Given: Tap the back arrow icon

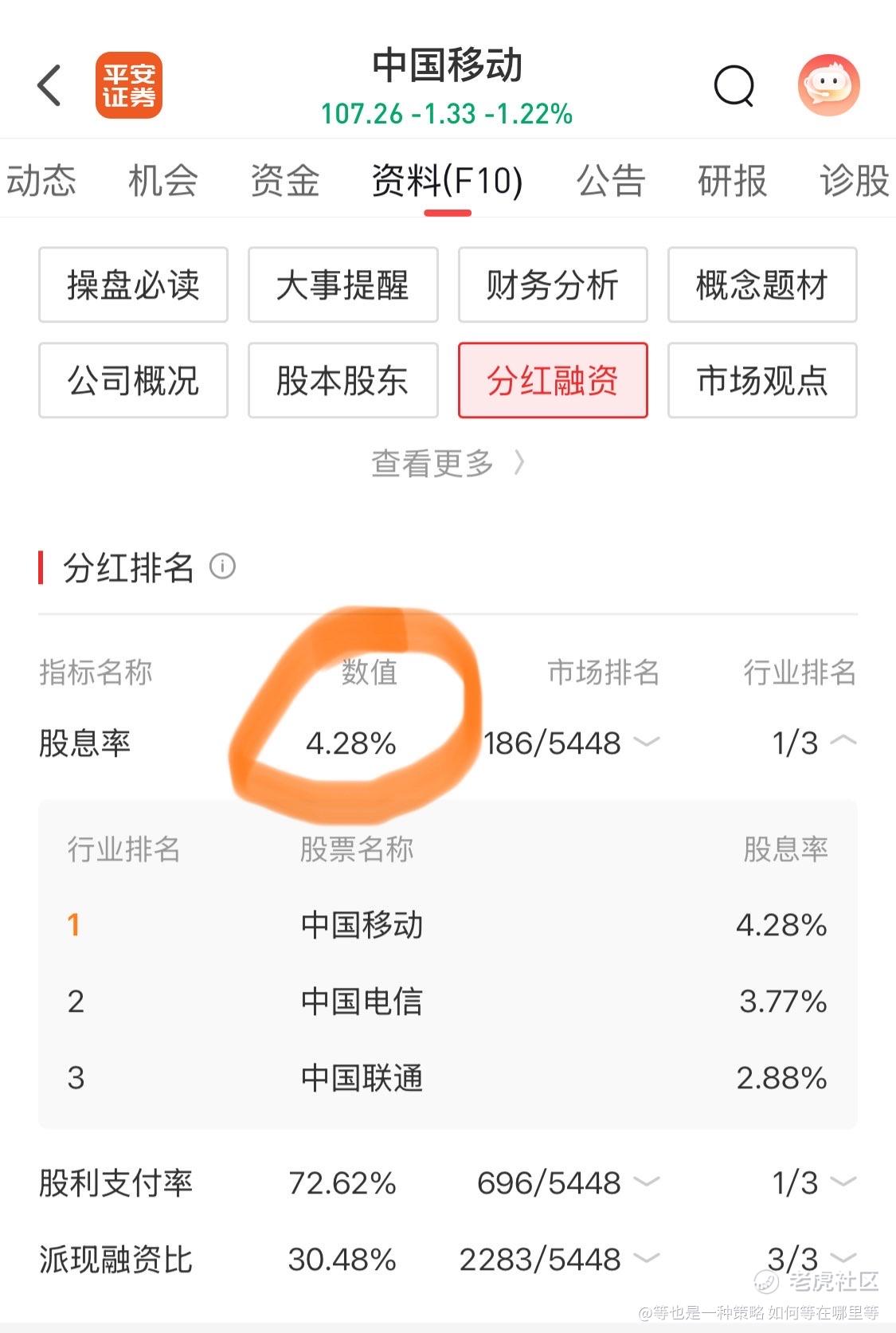Looking at the screenshot, I should (49, 85).
